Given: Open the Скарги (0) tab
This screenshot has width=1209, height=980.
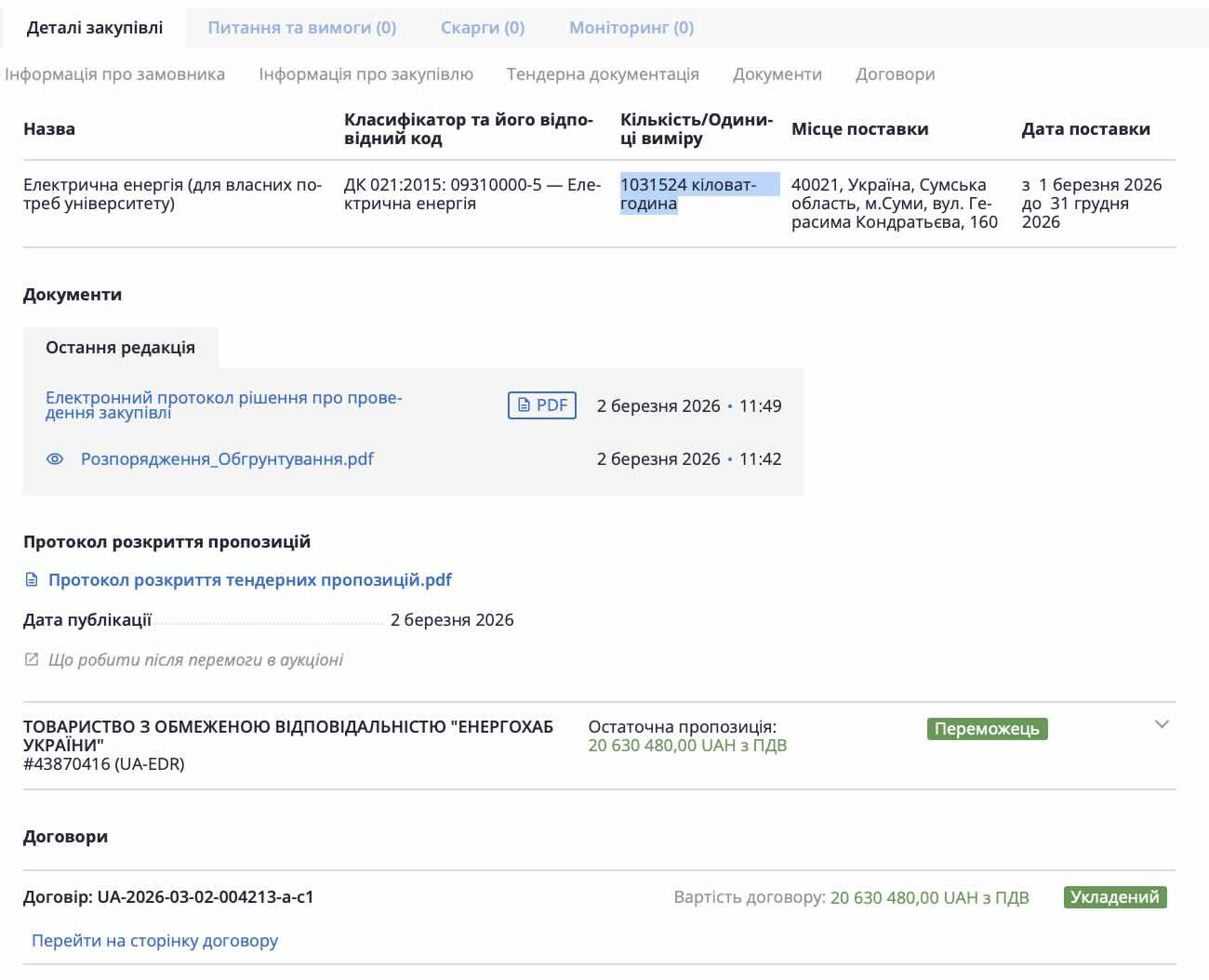Looking at the screenshot, I should pos(483,28).
